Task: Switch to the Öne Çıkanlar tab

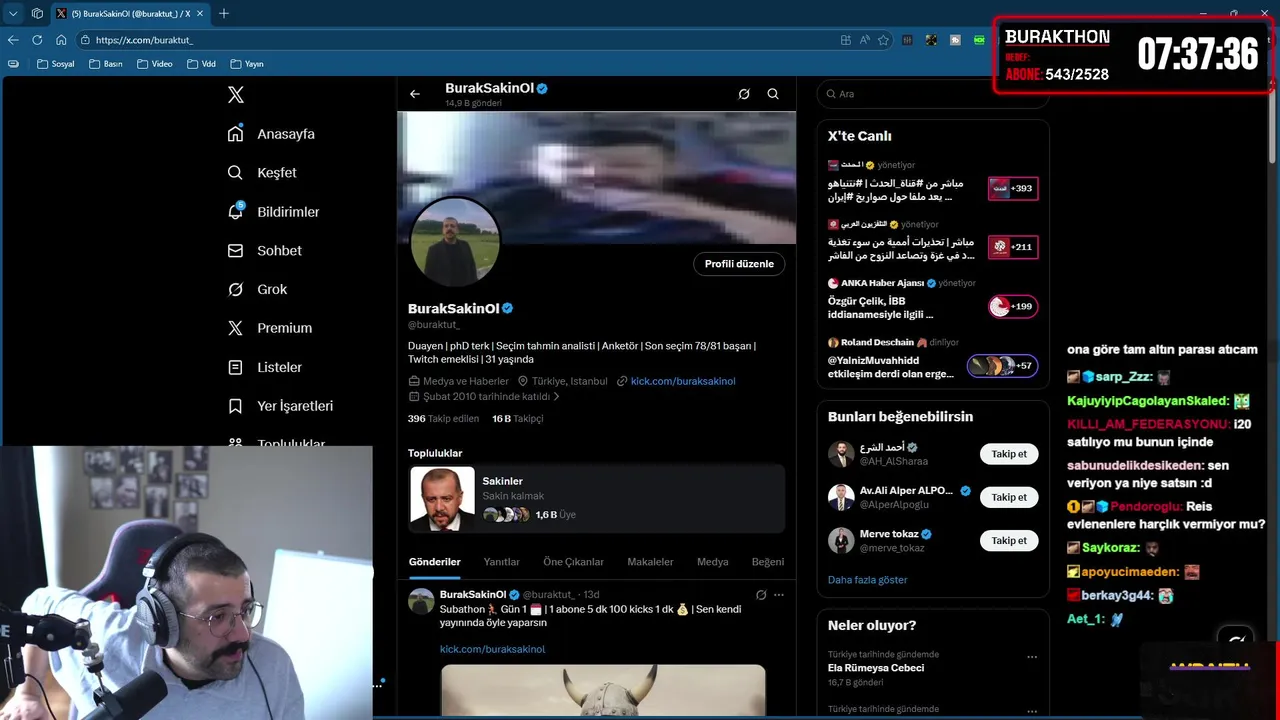Action: tap(573, 562)
